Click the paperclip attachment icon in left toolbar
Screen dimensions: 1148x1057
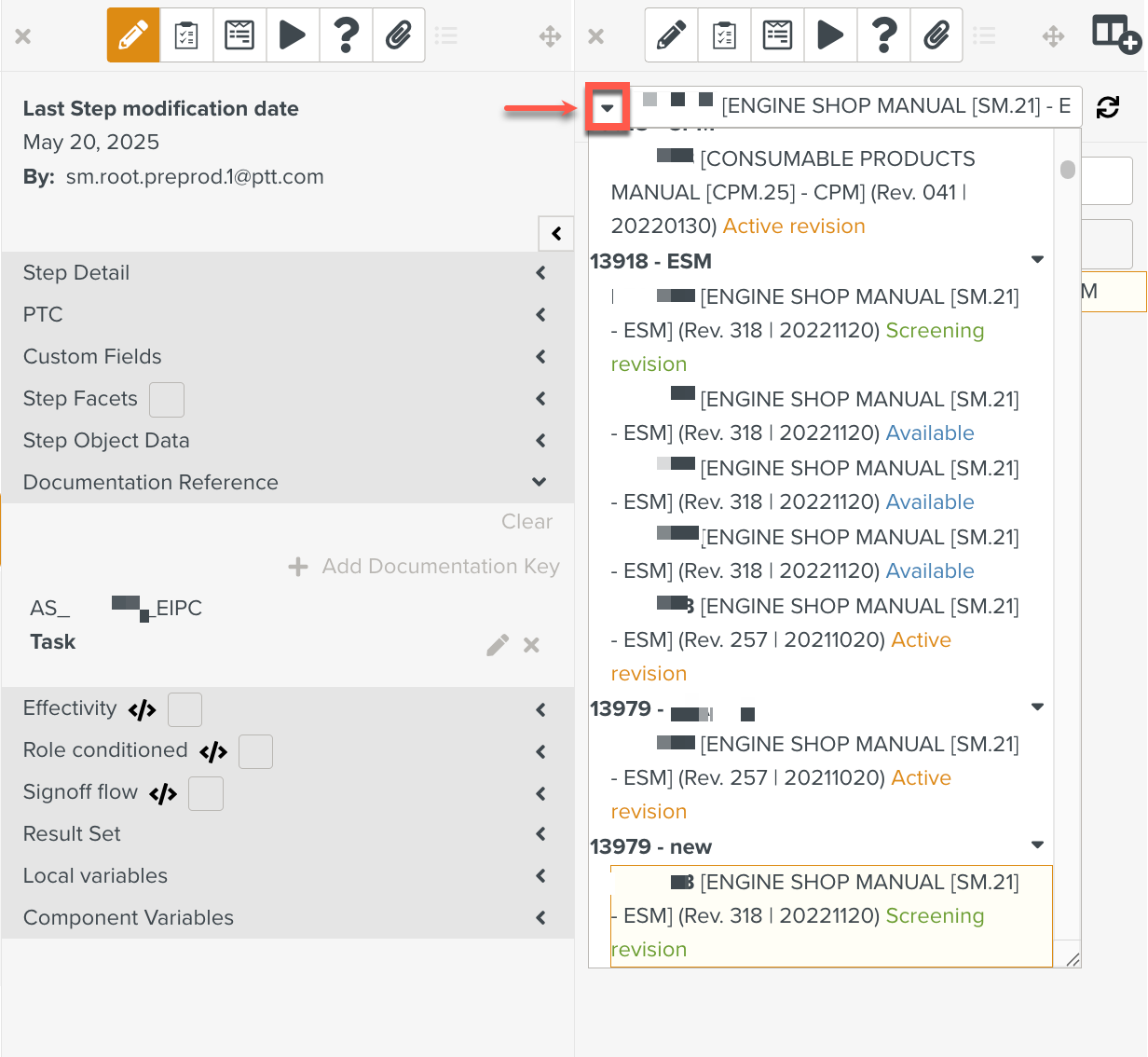(x=399, y=35)
